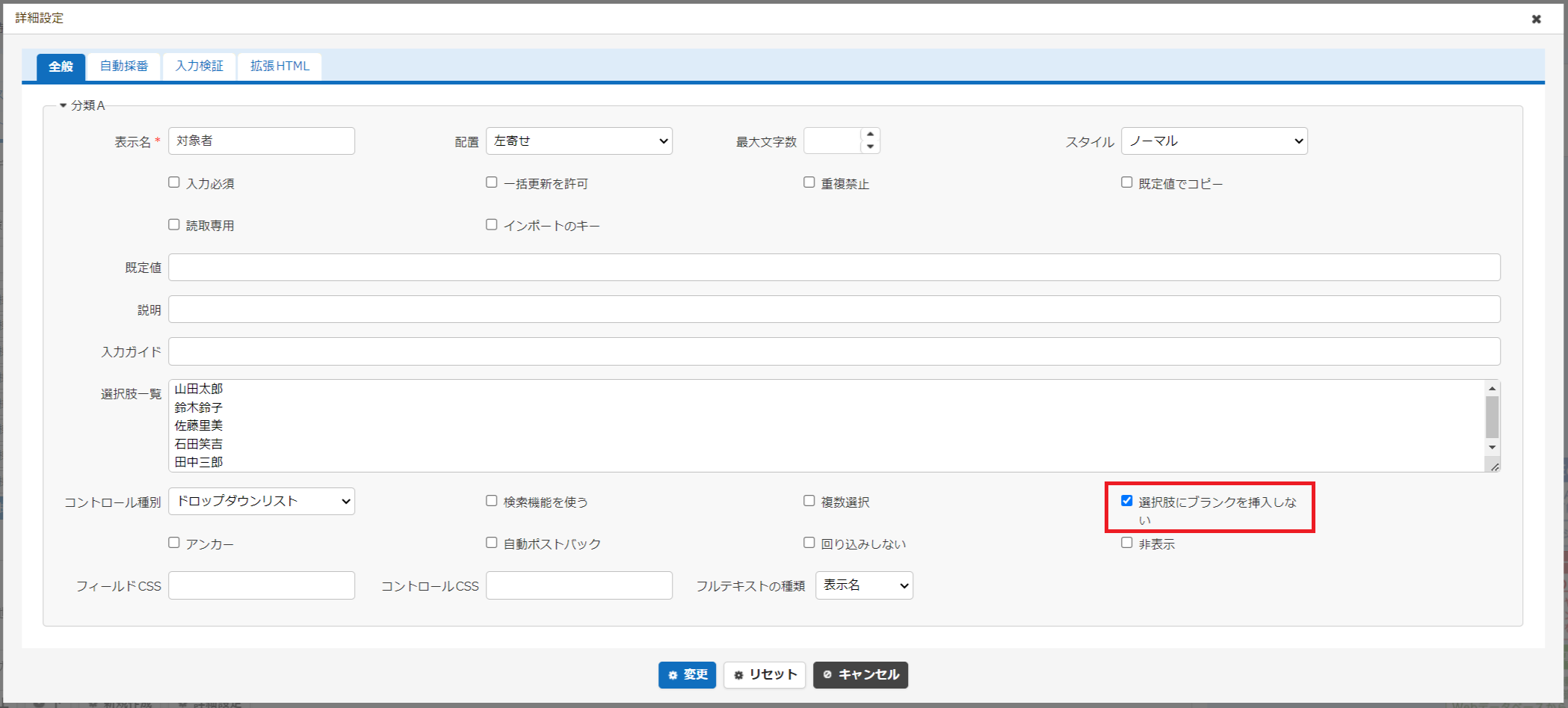Open the スタイル dropdown showing ノーマル
The image size is (1568, 708).
pos(1214,141)
